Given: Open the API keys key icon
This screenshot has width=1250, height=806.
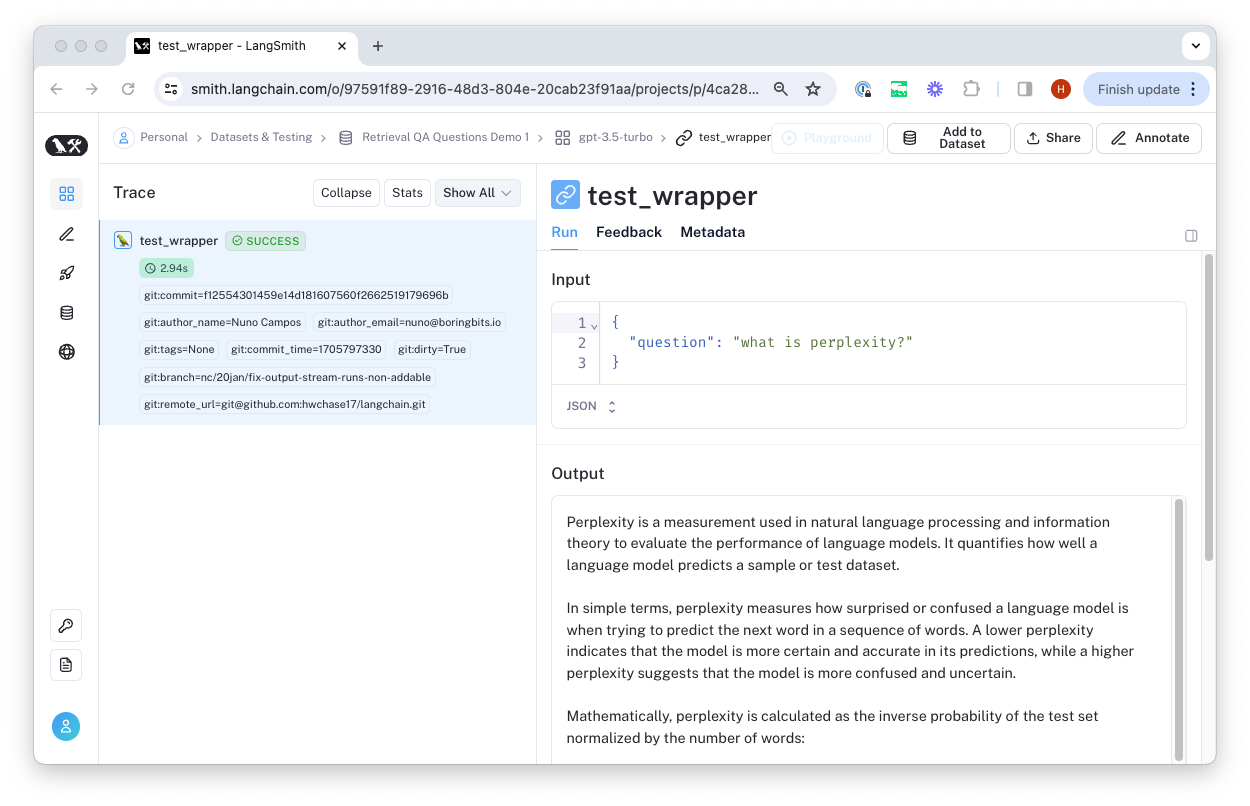Looking at the screenshot, I should (x=66, y=626).
